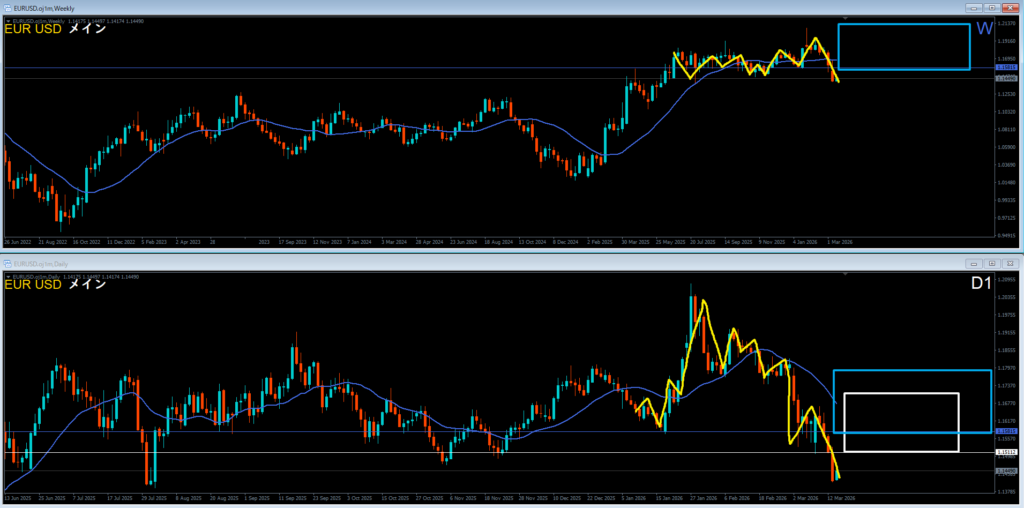Maximize the EURUSD Daily chart window

tap(993, 264)
